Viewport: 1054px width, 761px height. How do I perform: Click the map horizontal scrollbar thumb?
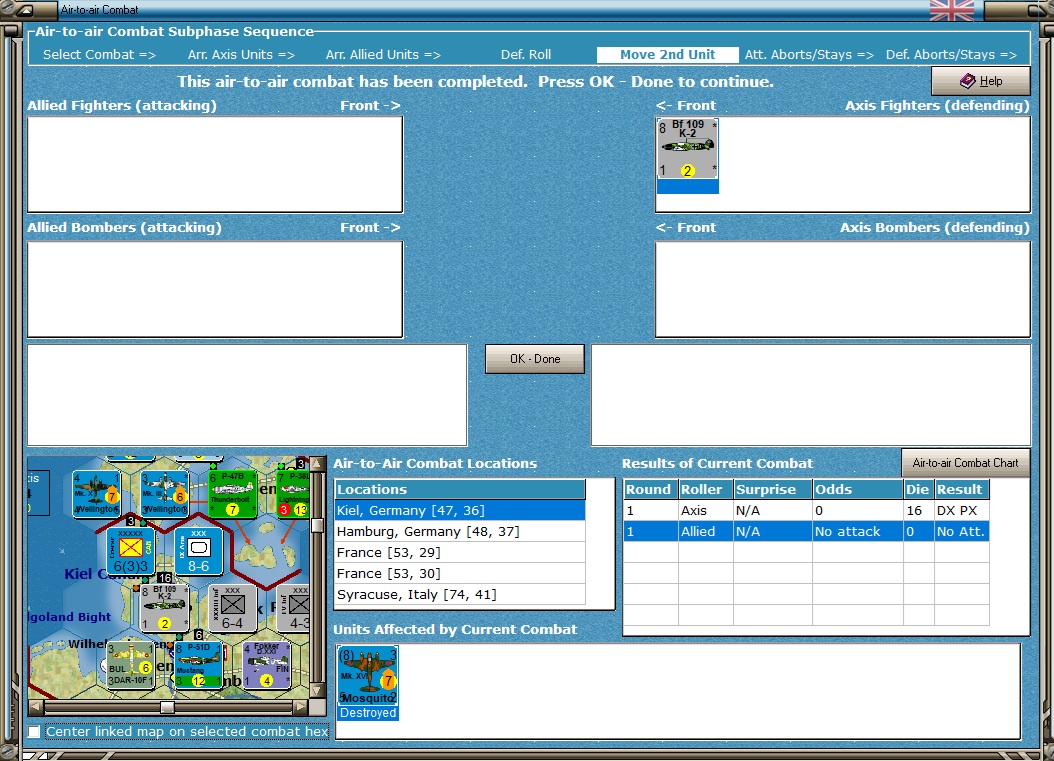(x=167, y=707)
